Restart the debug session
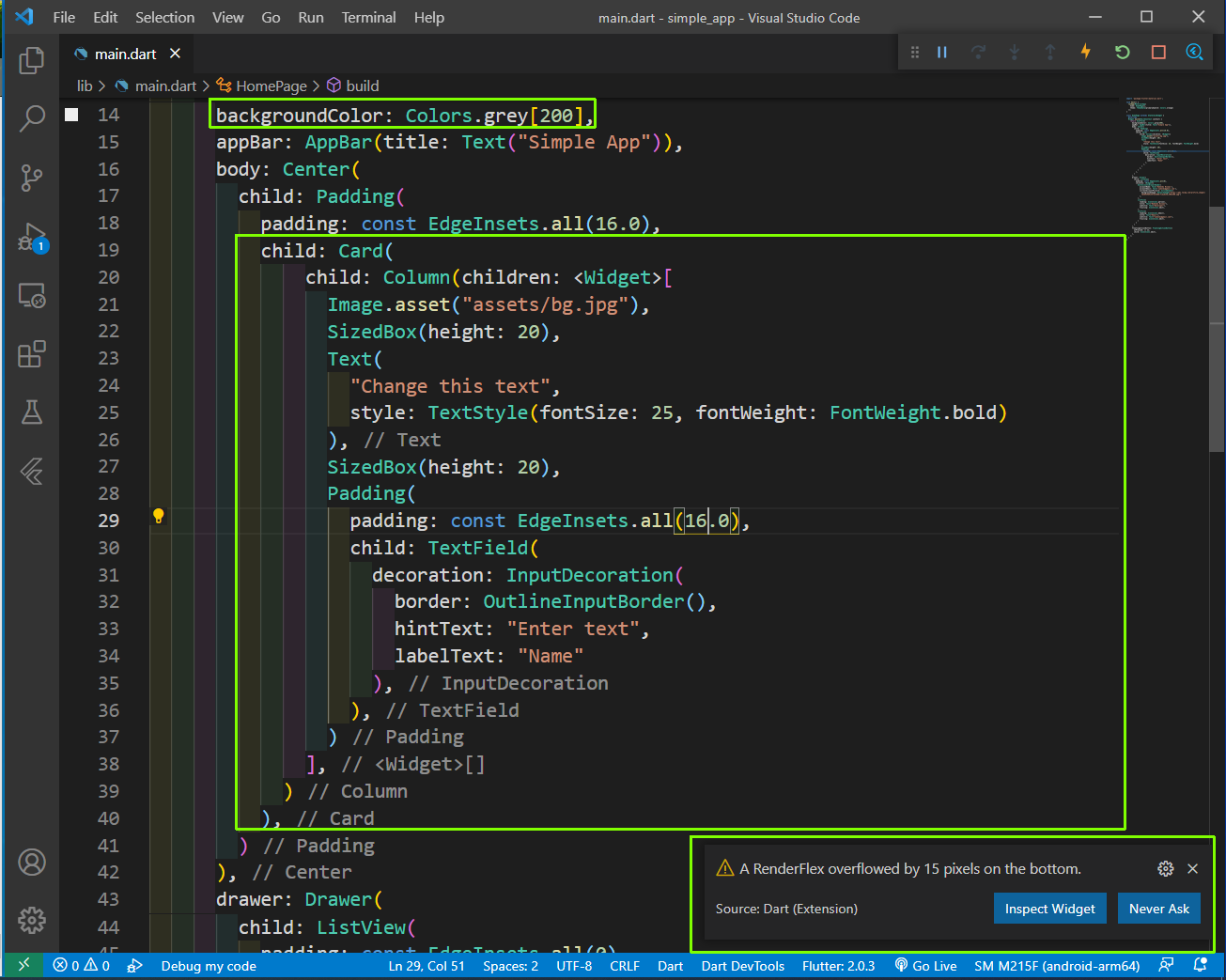The height and width of the screenshot is (980, 1226). tap(1123, 53)
